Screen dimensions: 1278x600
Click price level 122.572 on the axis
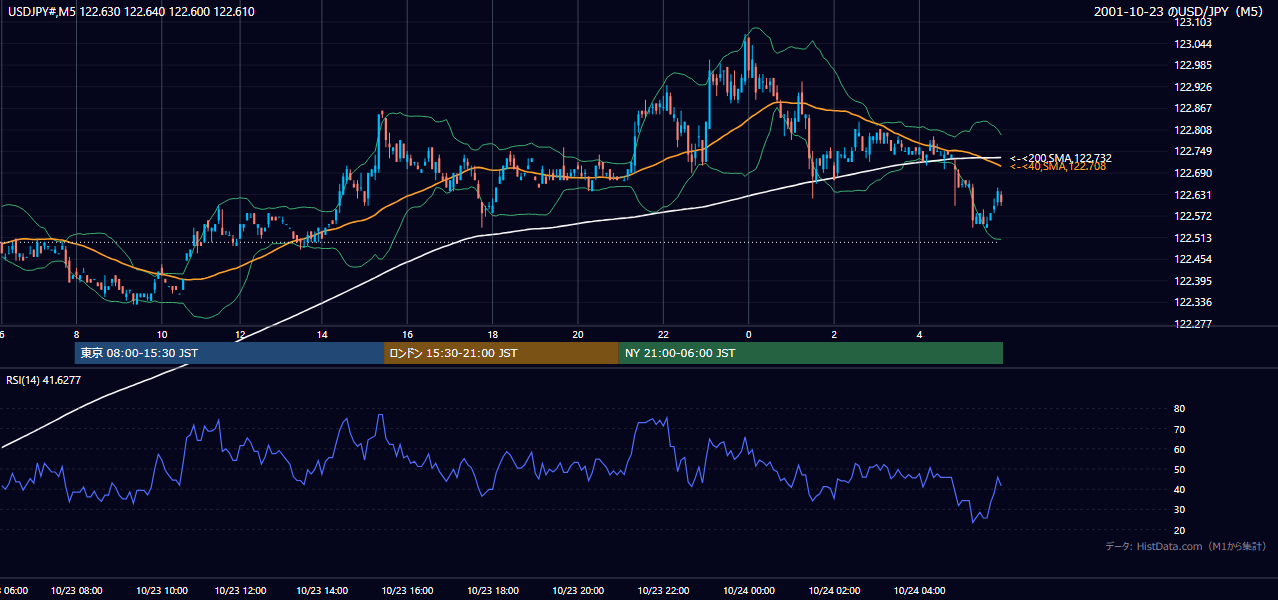[1192, 216]
